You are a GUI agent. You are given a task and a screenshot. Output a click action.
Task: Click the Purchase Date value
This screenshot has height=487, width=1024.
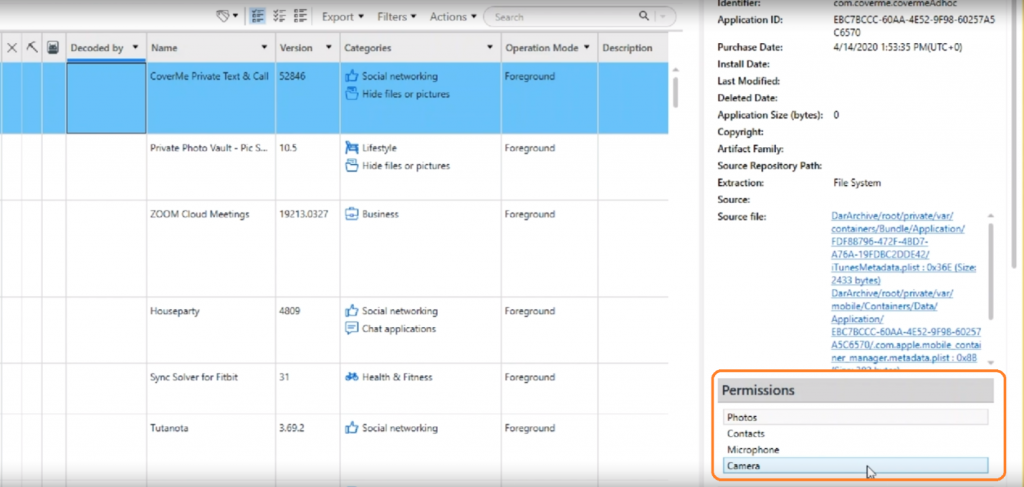point(897,48)
